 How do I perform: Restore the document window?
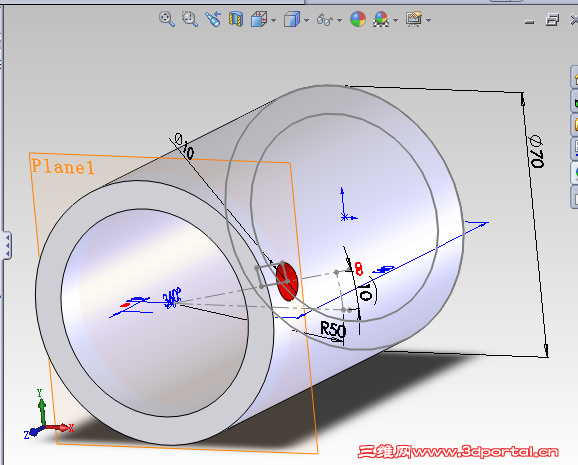(x=552, y=19)
